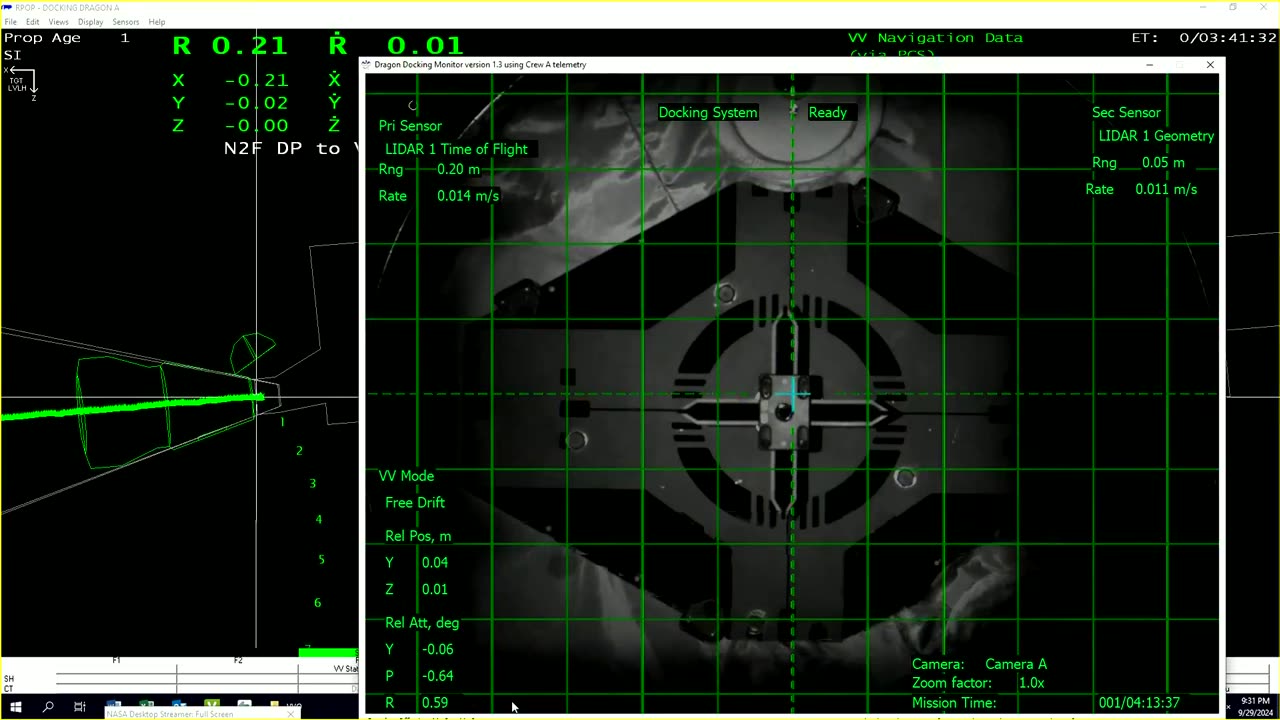Click the Camera A label

pos(1016,664)
